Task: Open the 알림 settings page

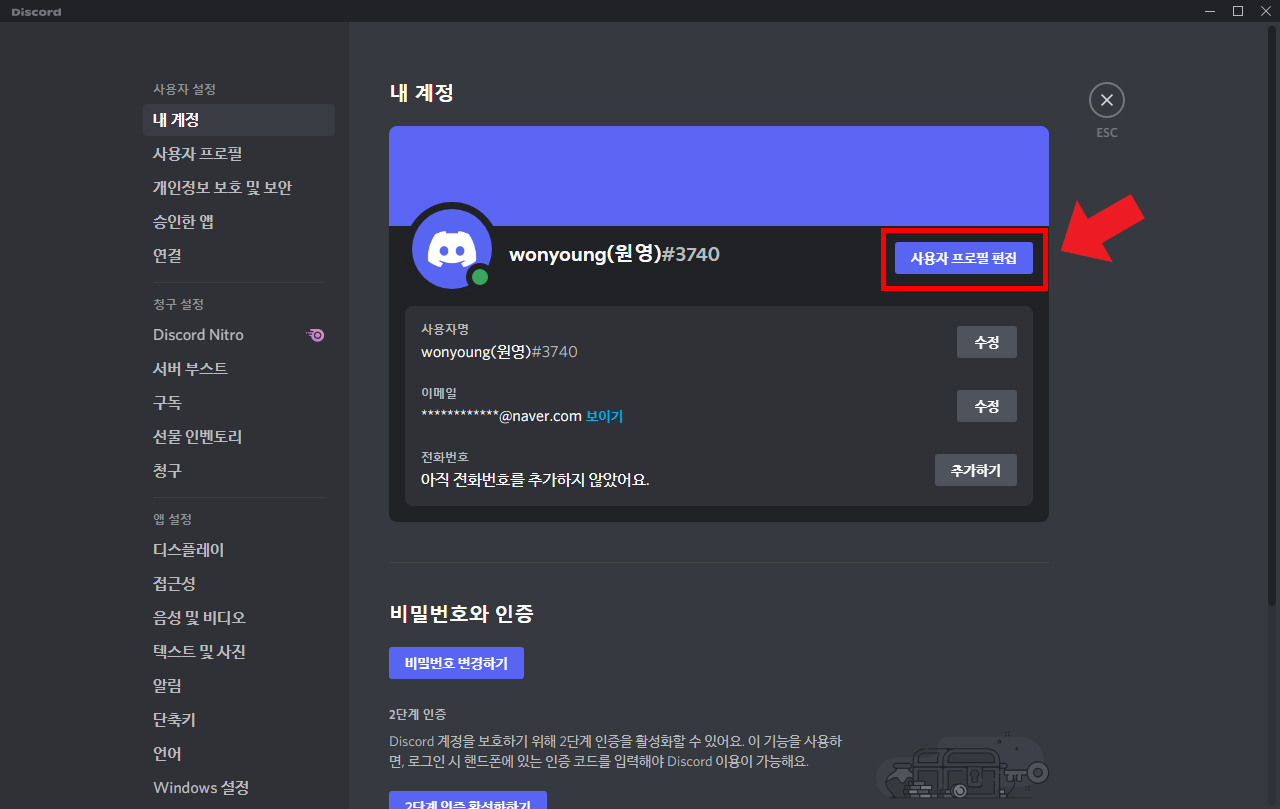Action: [x=239, y=686]
